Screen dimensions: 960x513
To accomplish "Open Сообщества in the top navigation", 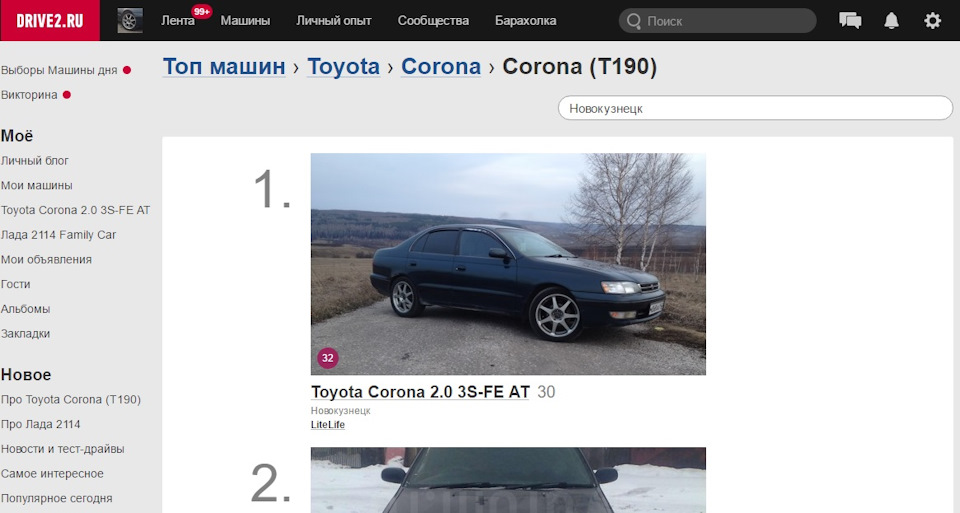I will tap(433, 21).
